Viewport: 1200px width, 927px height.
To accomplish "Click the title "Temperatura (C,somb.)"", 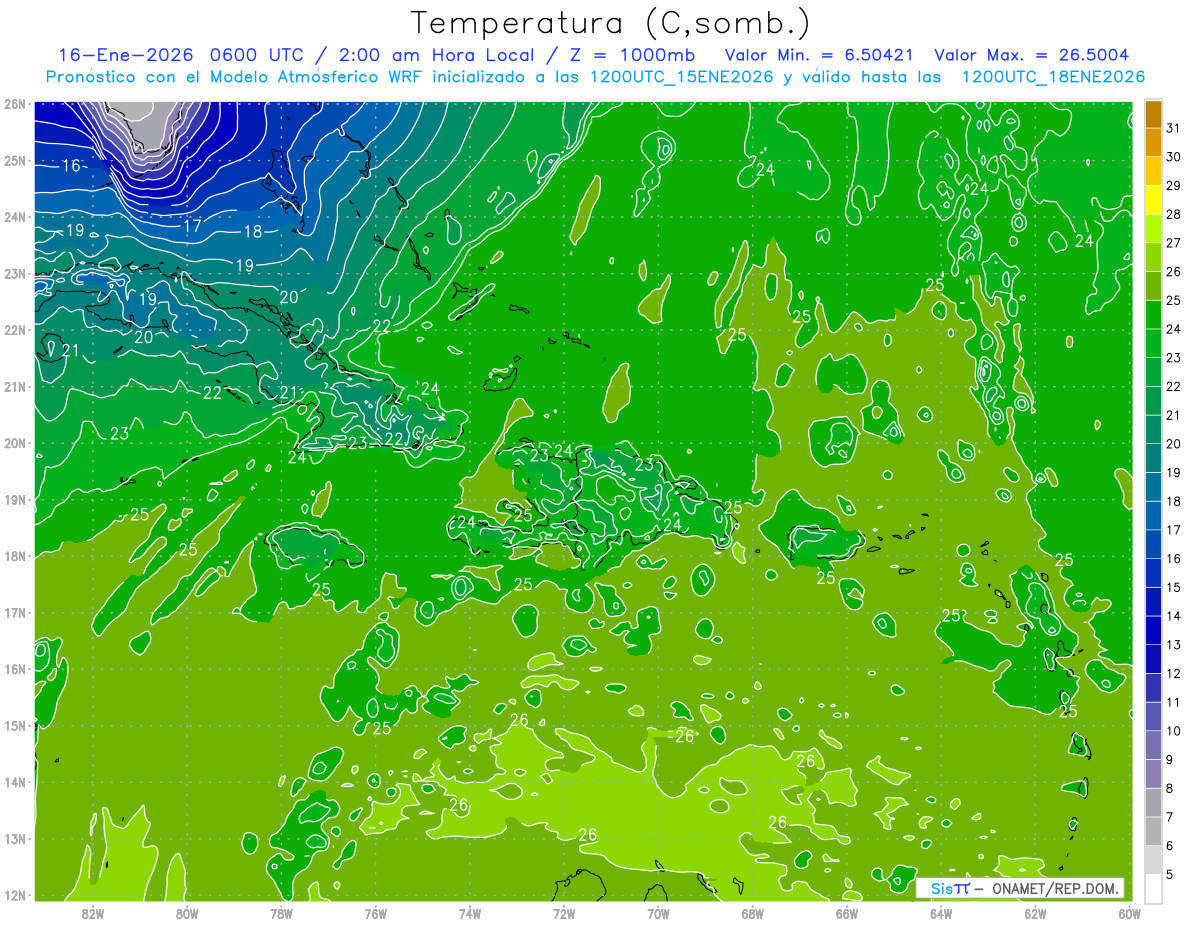I will tap(611, 23).
